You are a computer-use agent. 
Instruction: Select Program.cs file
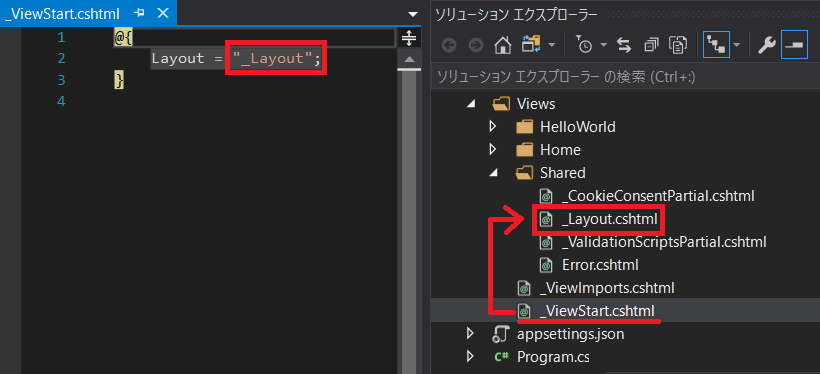(553, 356)
